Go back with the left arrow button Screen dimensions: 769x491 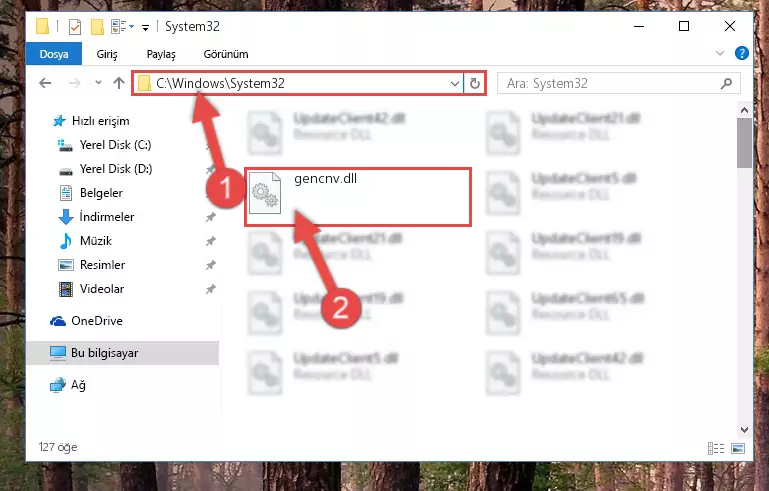(x=45, y=83)
